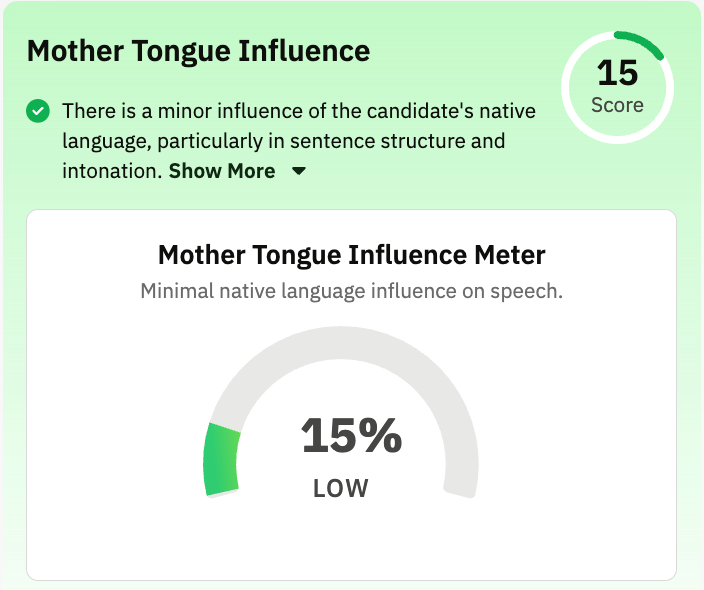Click the "Mother Tongue Influence" heading
Screen dimensions: 704x590
tap(198, 50)
